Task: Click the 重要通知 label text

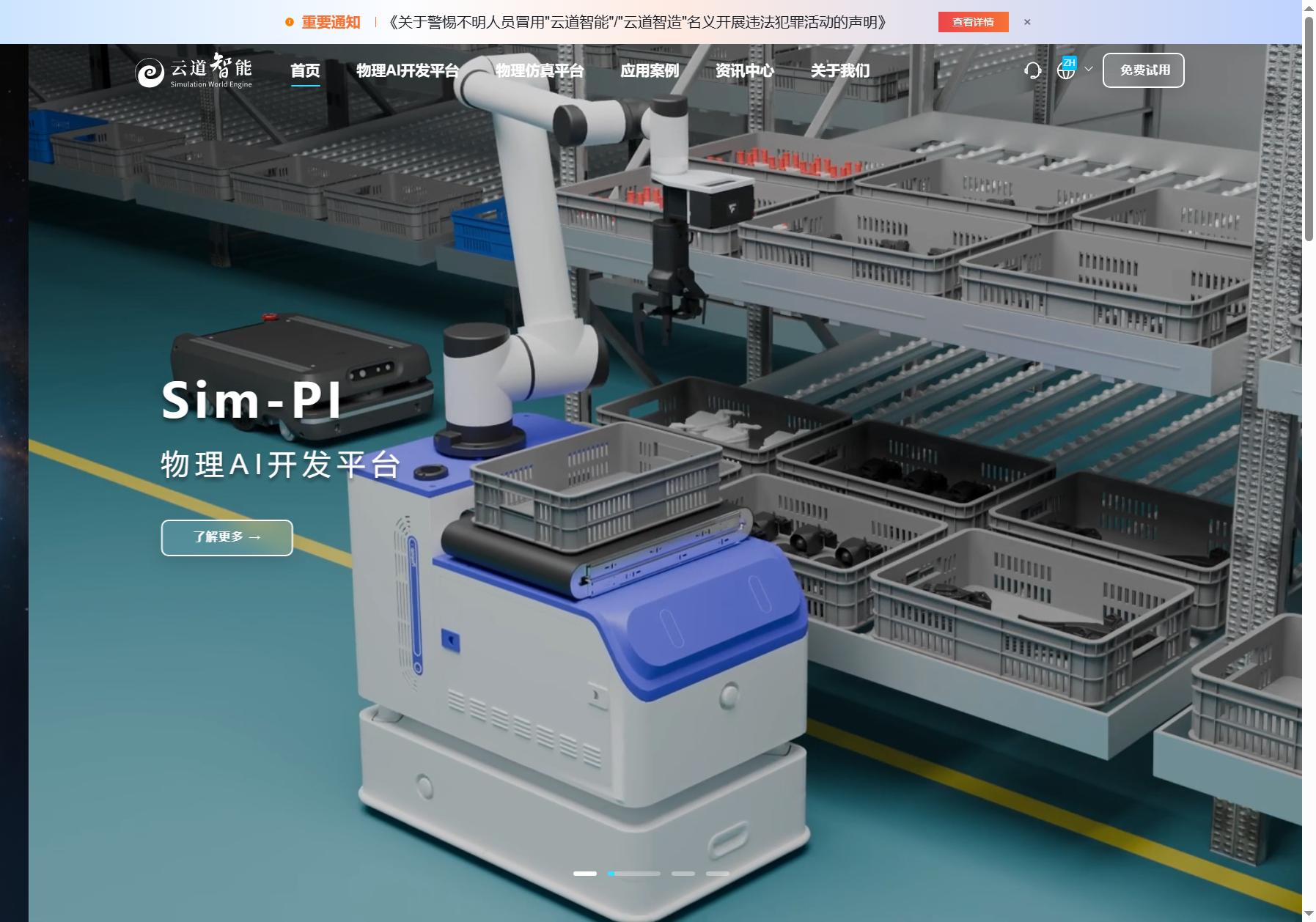Action: (x=331, y=22)
